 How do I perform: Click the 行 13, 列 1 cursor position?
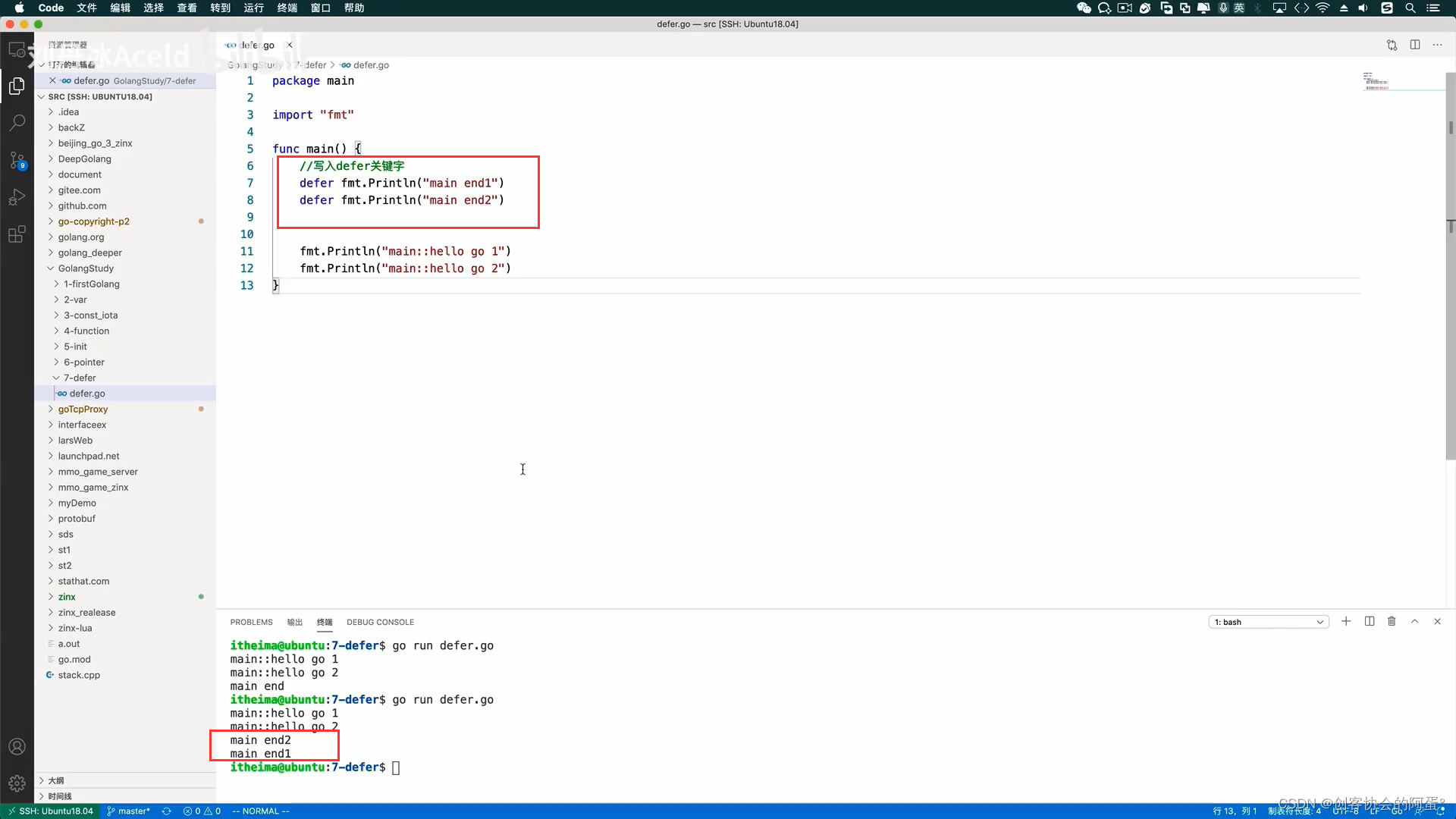1235,811
